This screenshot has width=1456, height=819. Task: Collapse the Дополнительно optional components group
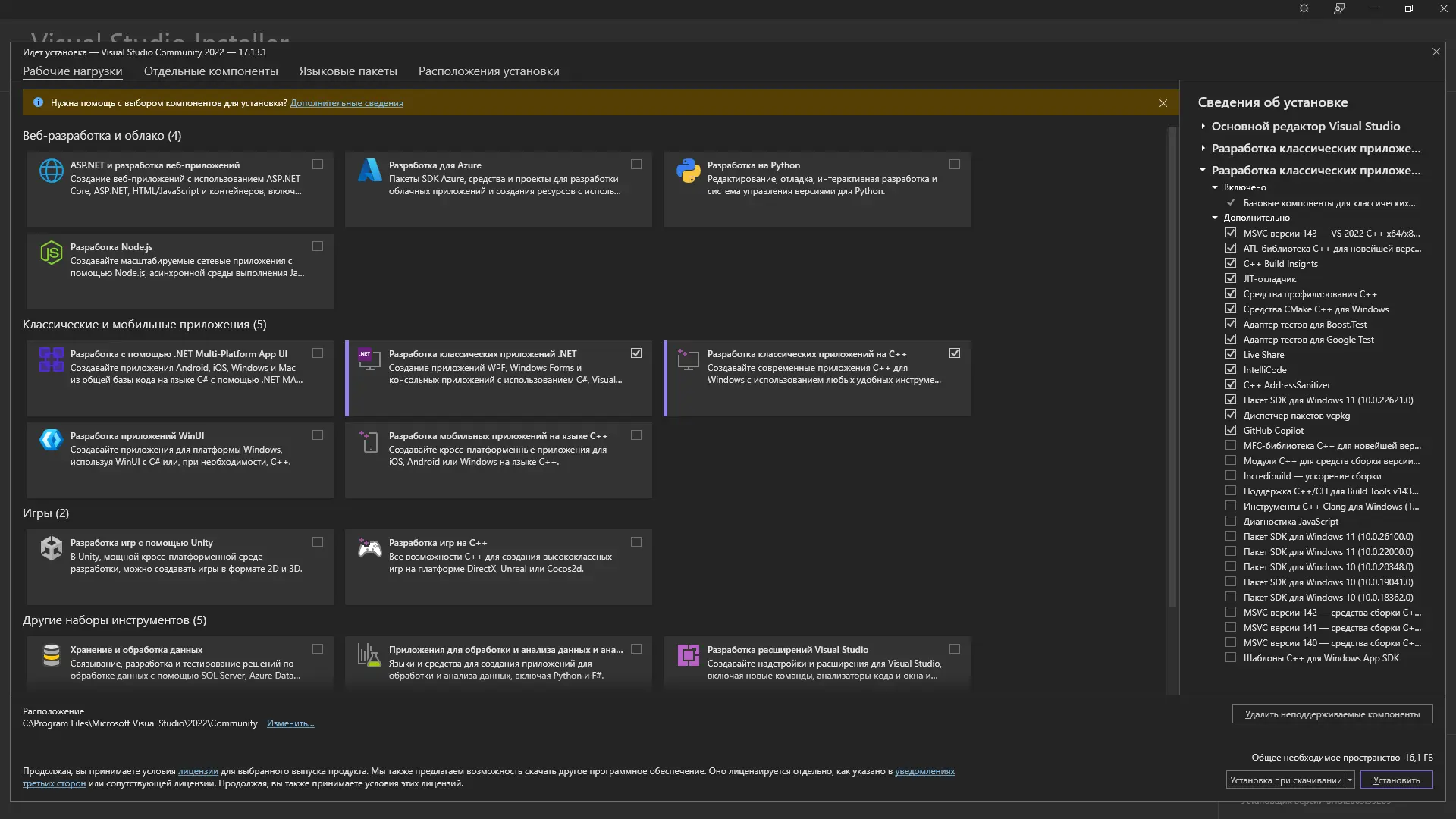coord(1215,218)
